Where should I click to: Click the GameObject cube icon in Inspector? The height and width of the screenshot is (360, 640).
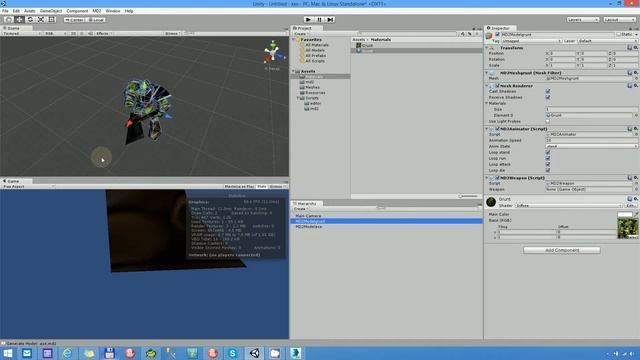click(489, 36)
